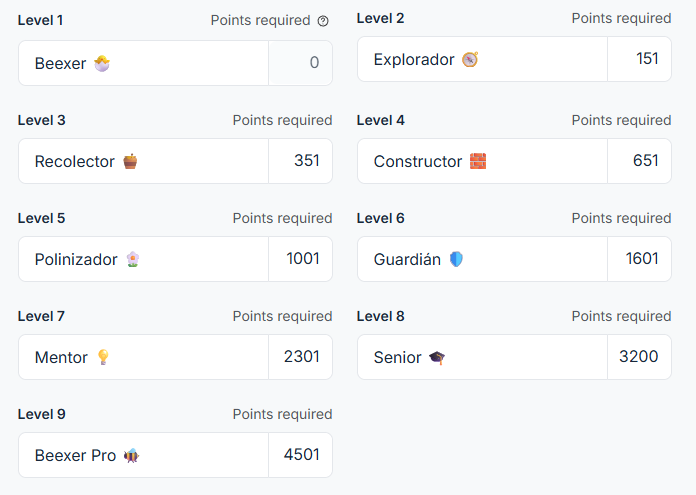Click the shield emoji next to Guardián
Screen dimensions: 696x495
[457, 259]
